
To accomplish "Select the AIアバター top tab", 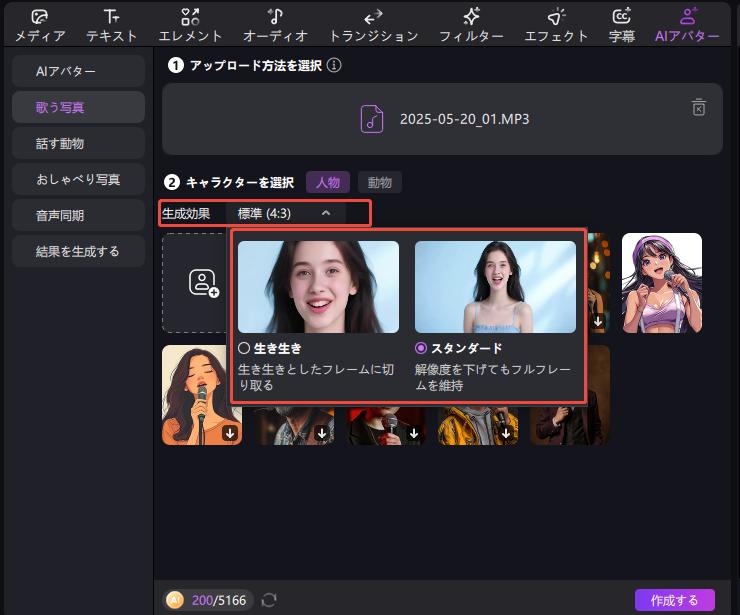I will pyautogui.click(x=687, y=25).
